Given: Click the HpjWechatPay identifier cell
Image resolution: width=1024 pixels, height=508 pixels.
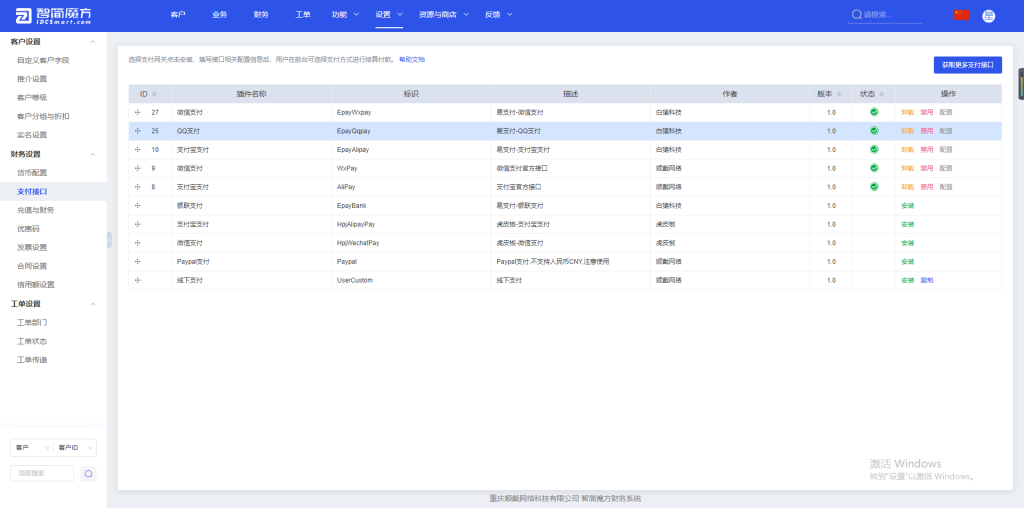Looking at the screenshot, I should point(411,243).
